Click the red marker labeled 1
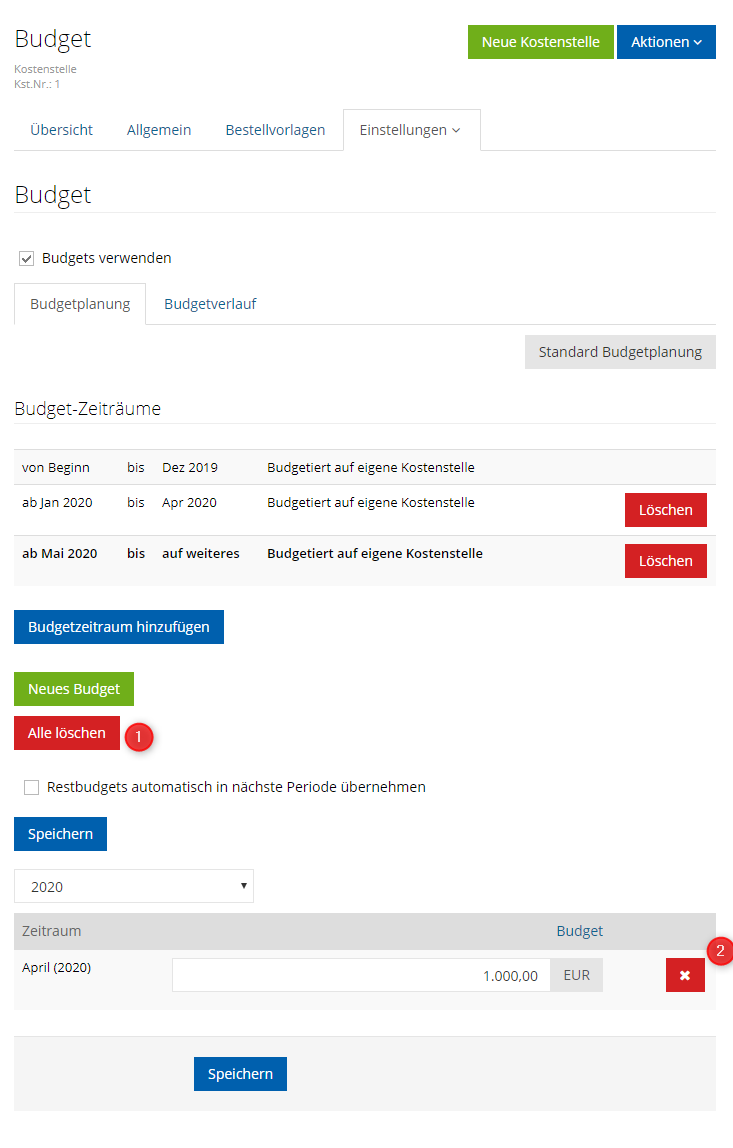The height and width of the screenshot is (1148, 733). click(x=138, y=735)
